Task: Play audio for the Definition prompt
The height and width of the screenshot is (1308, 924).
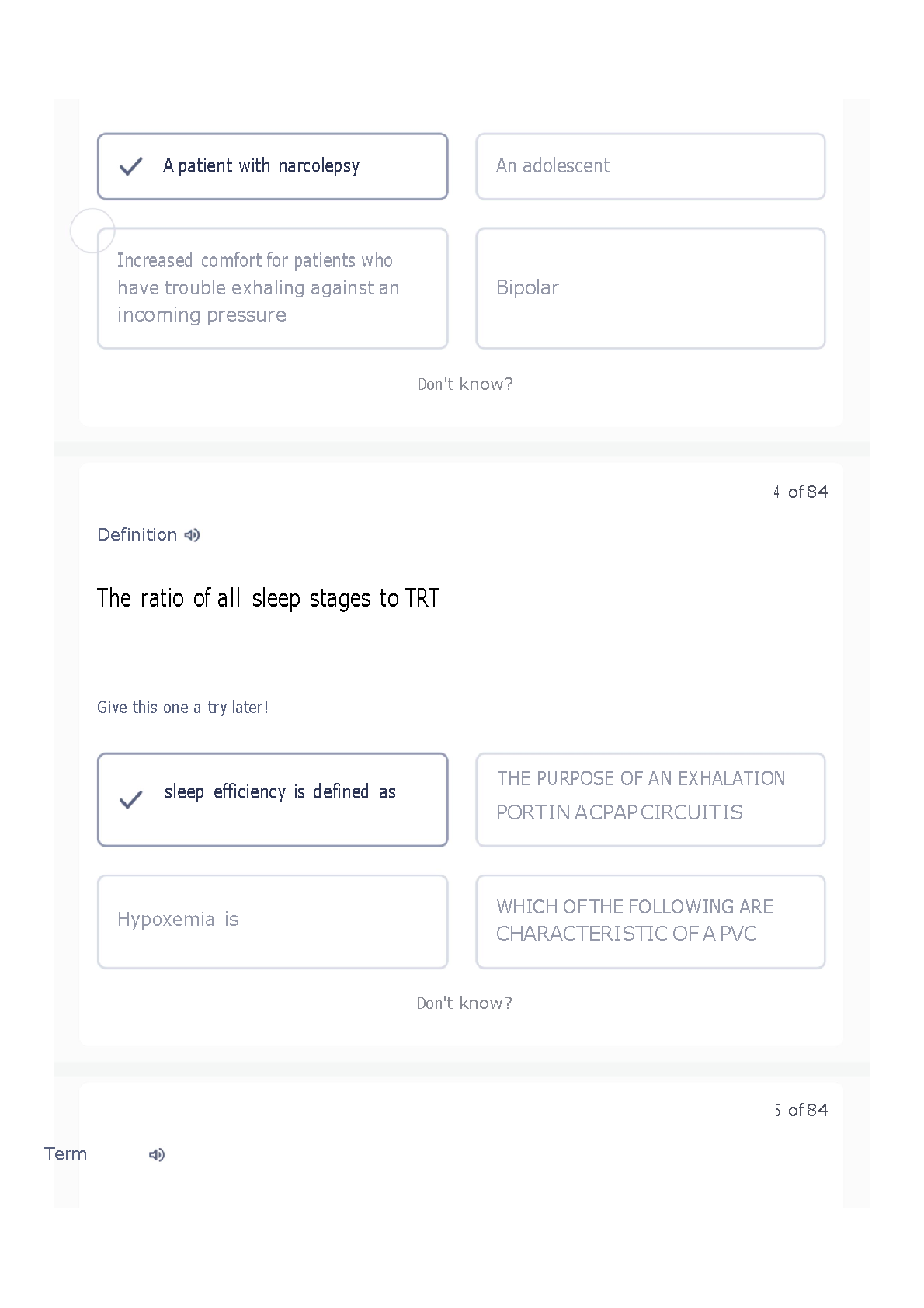Action: tap(193, 535)
